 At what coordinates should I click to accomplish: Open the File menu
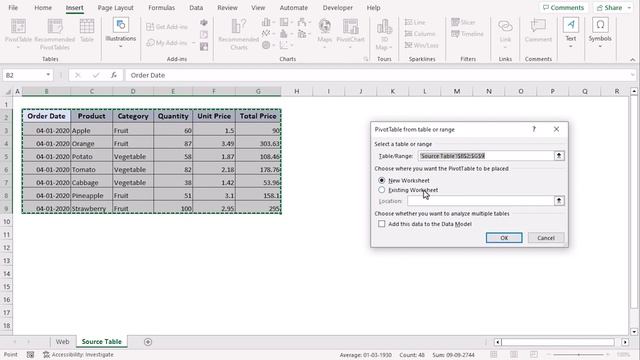(x=13, y=8)
